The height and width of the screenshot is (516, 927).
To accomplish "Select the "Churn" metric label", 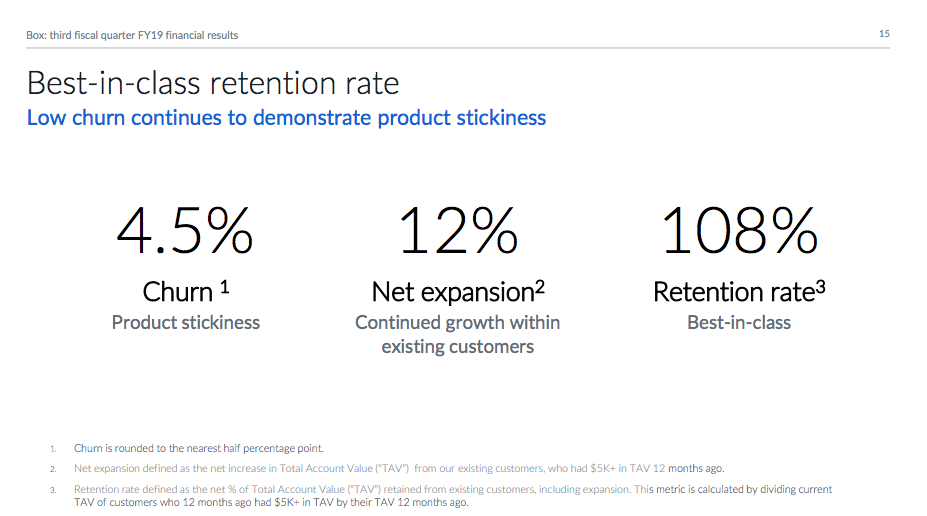I will [x=178, y=292].
